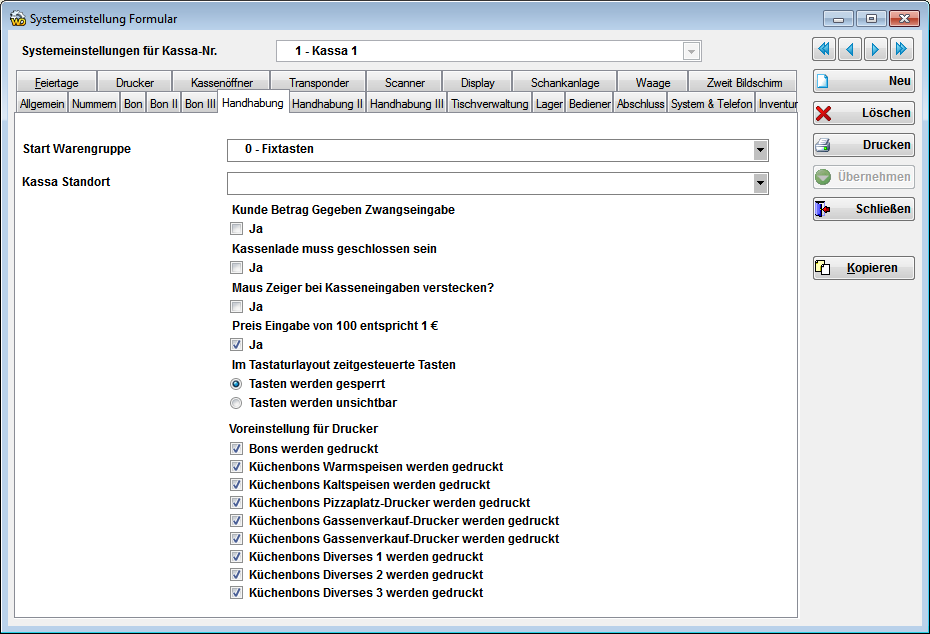Select Tasten werden gesperrt radio button
Viewport: 930px width, 634px height.
236,384
